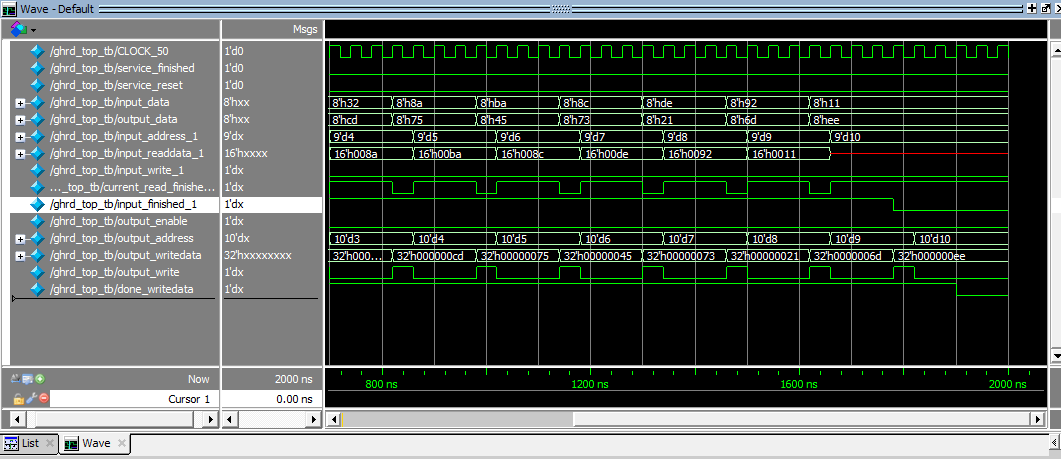
Task: Click the wrench edit cursor icon
Action: click(x=30, y=399)
